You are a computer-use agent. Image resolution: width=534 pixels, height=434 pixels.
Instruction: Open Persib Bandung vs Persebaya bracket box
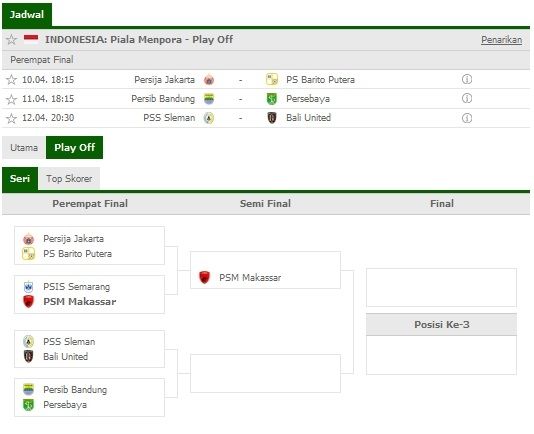90,397
